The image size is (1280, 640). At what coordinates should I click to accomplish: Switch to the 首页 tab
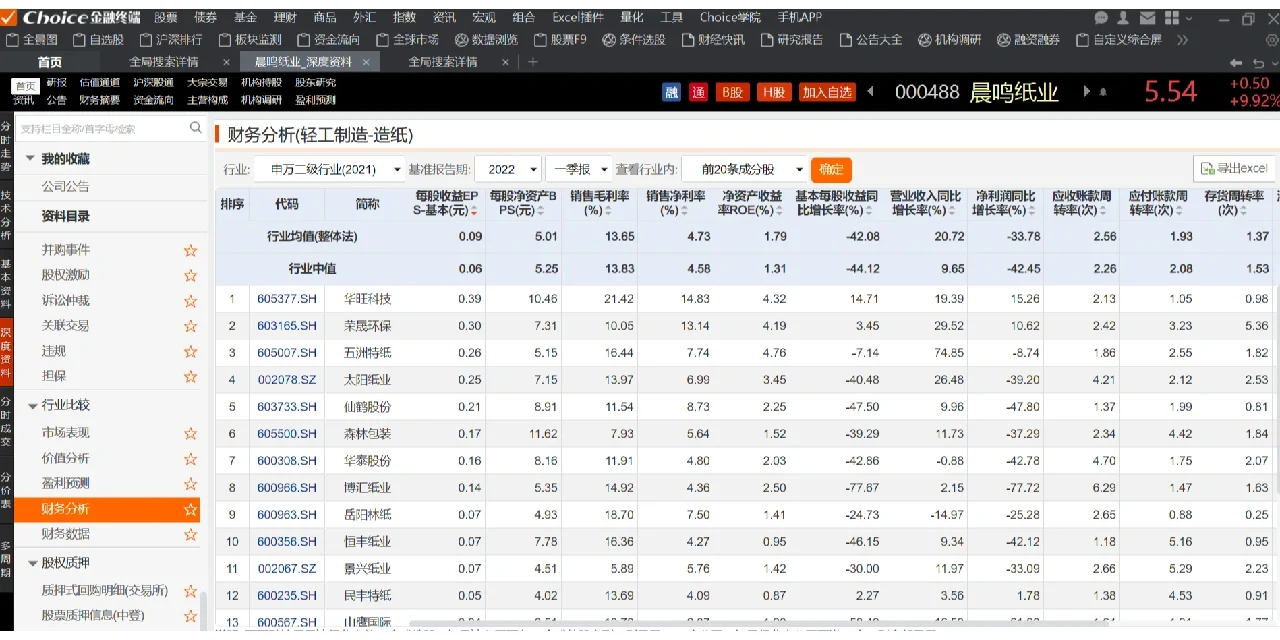(x=50, y=62)
